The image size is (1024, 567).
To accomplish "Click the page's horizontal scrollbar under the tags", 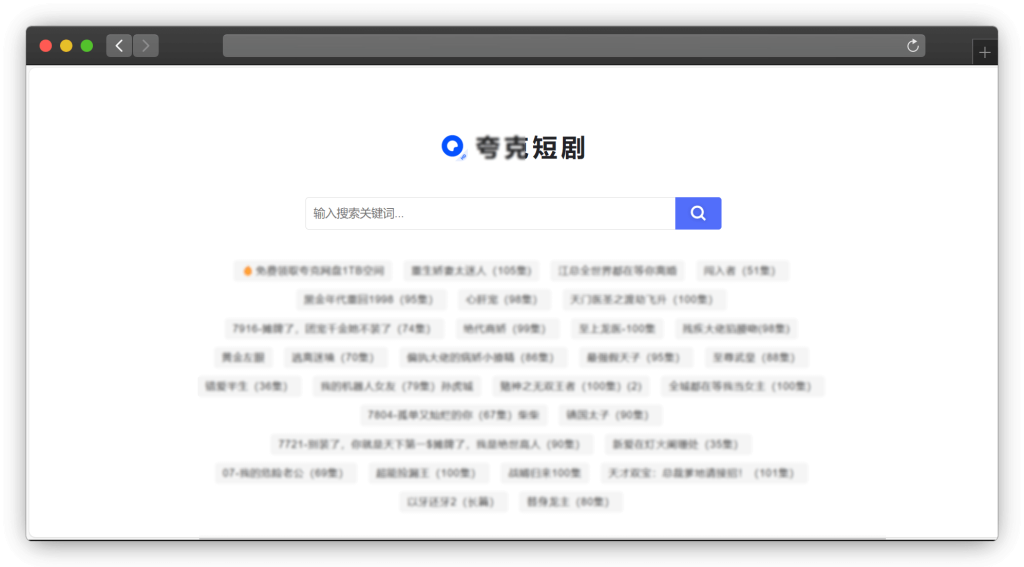I will [542, 539].
